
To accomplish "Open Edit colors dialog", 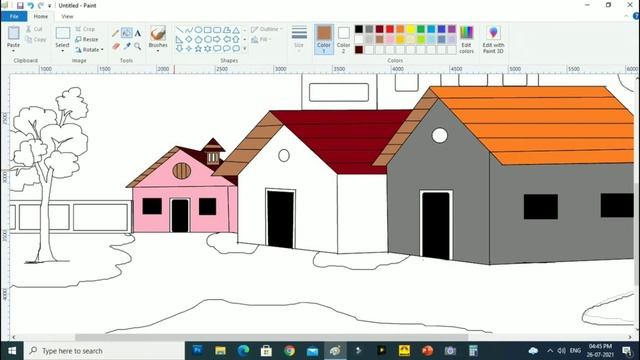I will (x=466, y=39).
